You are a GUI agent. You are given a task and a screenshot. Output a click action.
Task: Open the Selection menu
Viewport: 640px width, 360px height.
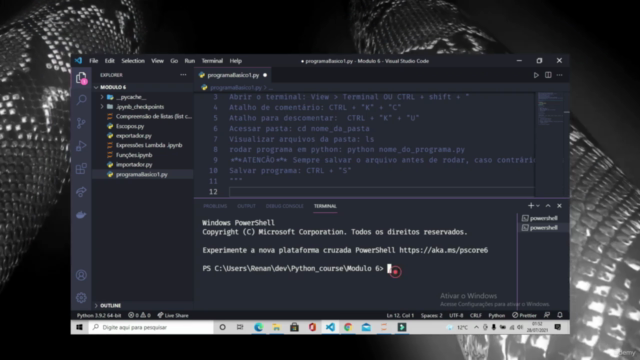point(133,61)
